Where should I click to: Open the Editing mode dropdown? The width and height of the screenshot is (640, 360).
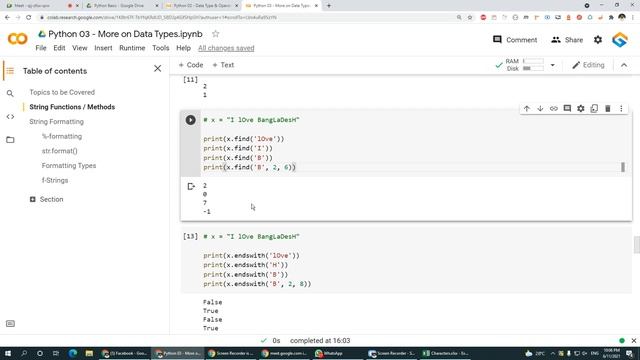[588, 65]
